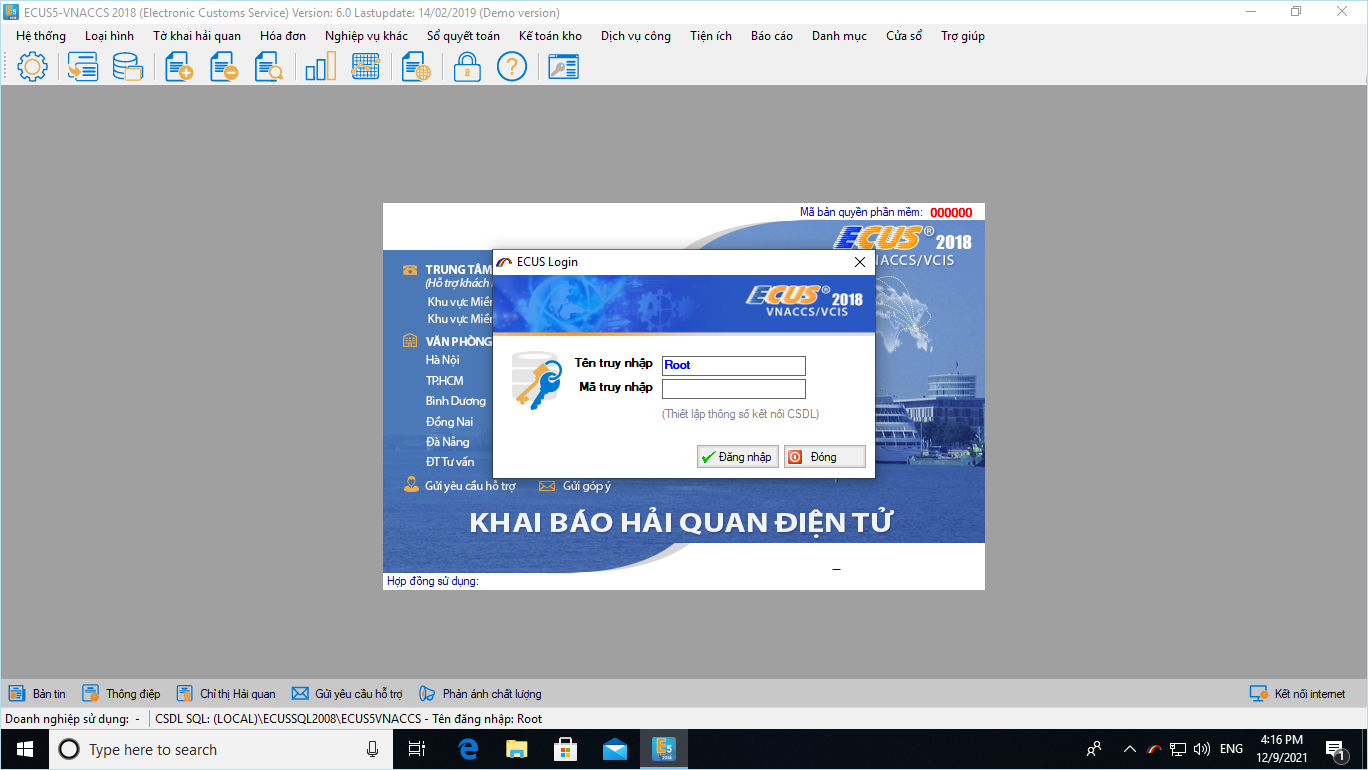The height and width of the screenshot is (770, 1368).
Task: Open Microsoft Edge from the taskbar
Action: tap(468, 749)
